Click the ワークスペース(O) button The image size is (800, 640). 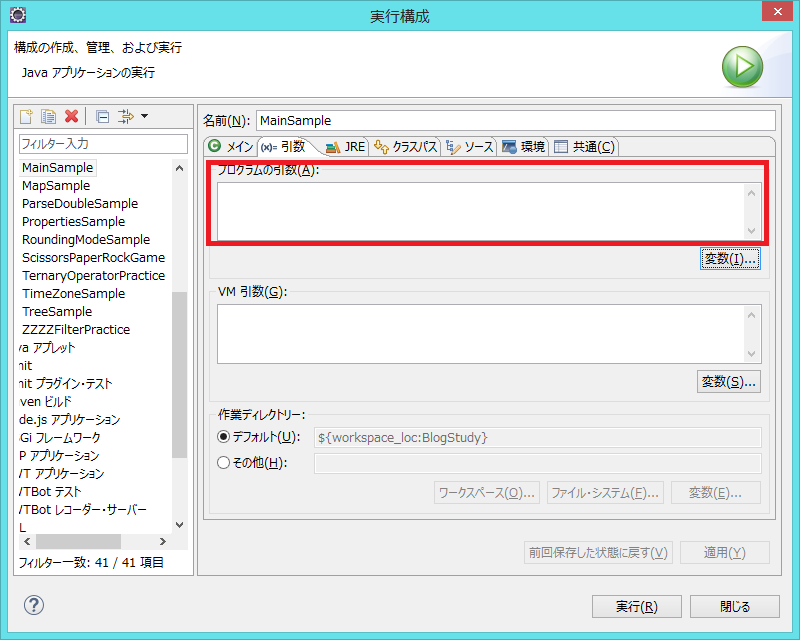click(487, 492)
